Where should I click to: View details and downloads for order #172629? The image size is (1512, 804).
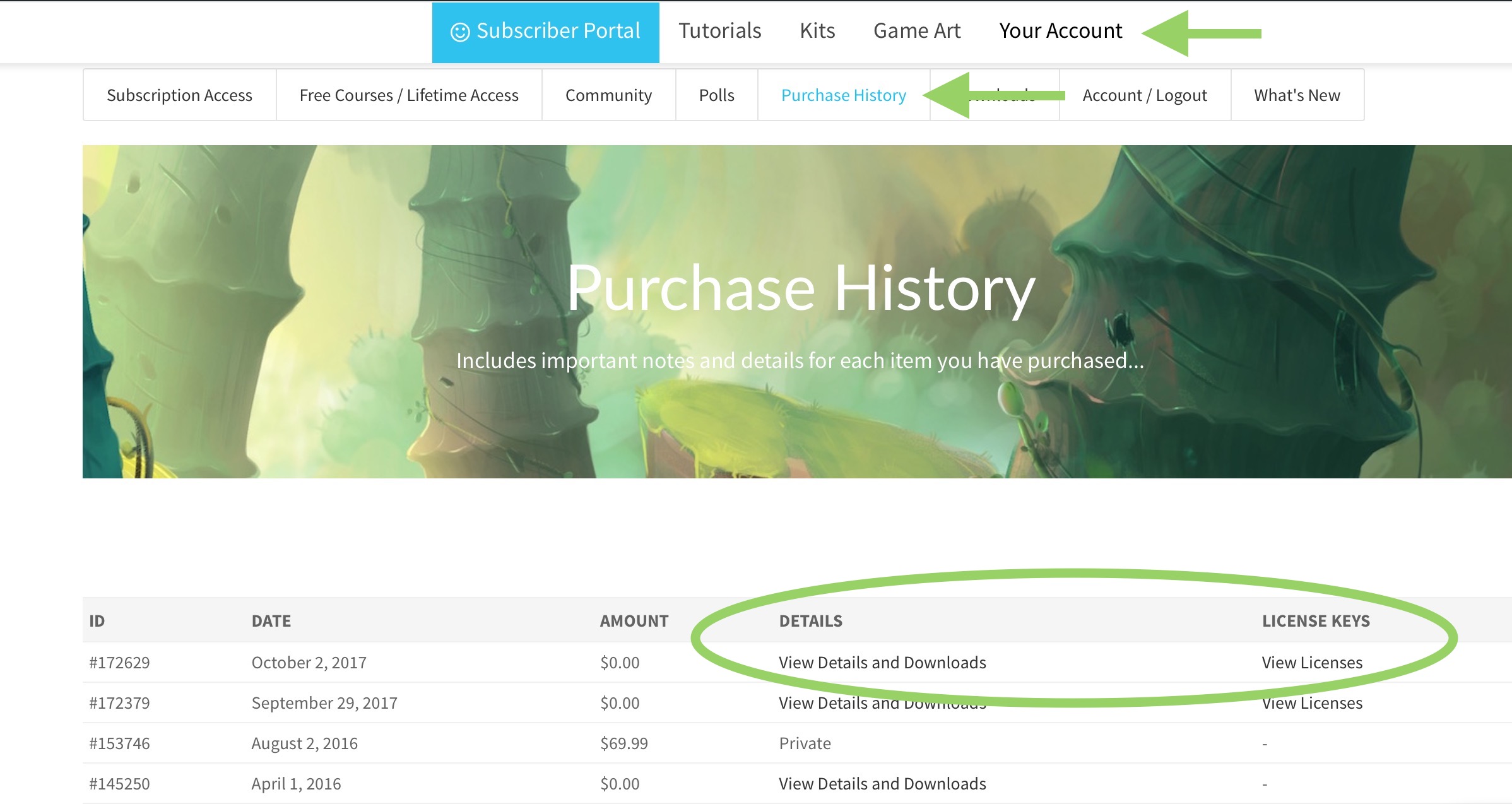click(882, 663)
